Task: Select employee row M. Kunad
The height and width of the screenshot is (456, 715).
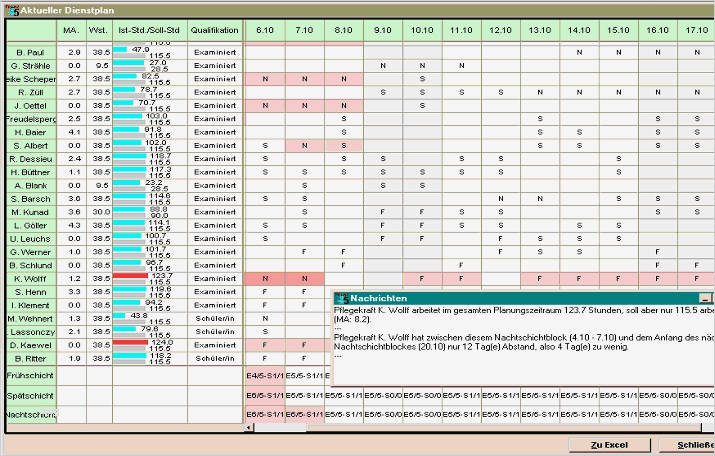Action: 31,212
